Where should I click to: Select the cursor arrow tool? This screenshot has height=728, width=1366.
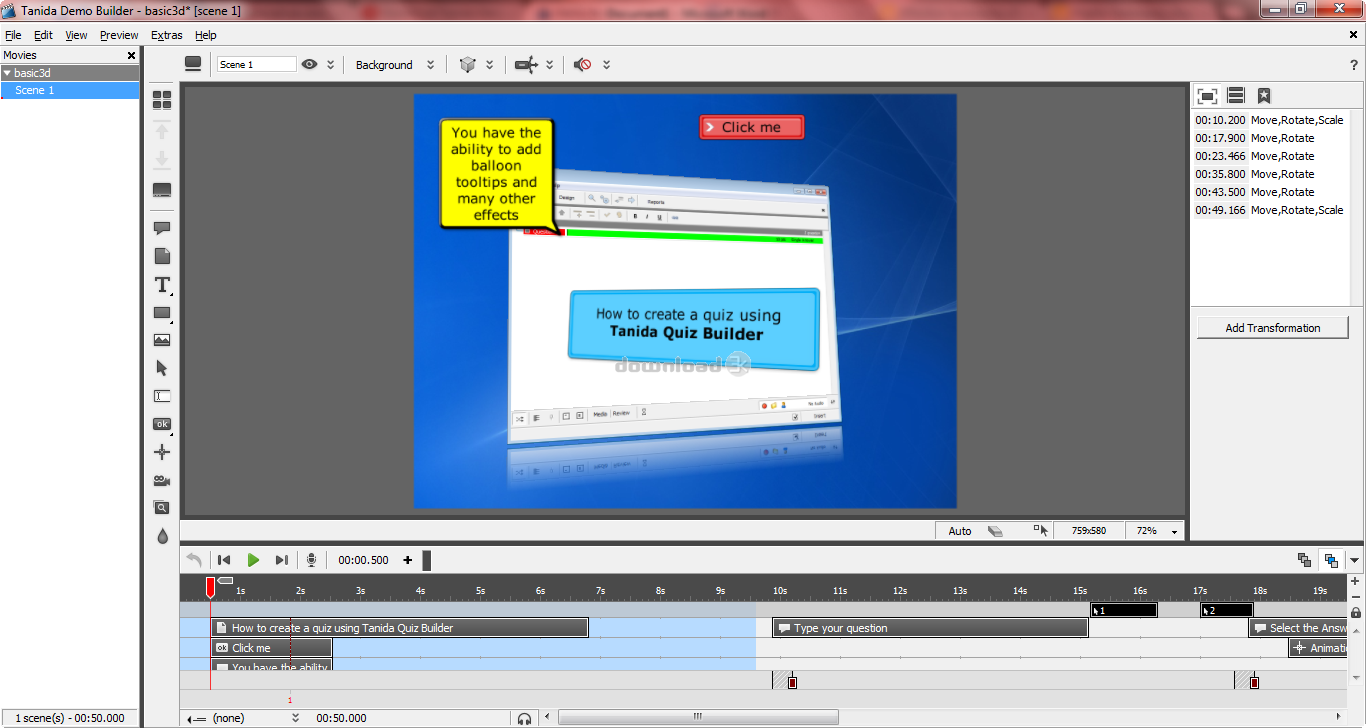162,368
